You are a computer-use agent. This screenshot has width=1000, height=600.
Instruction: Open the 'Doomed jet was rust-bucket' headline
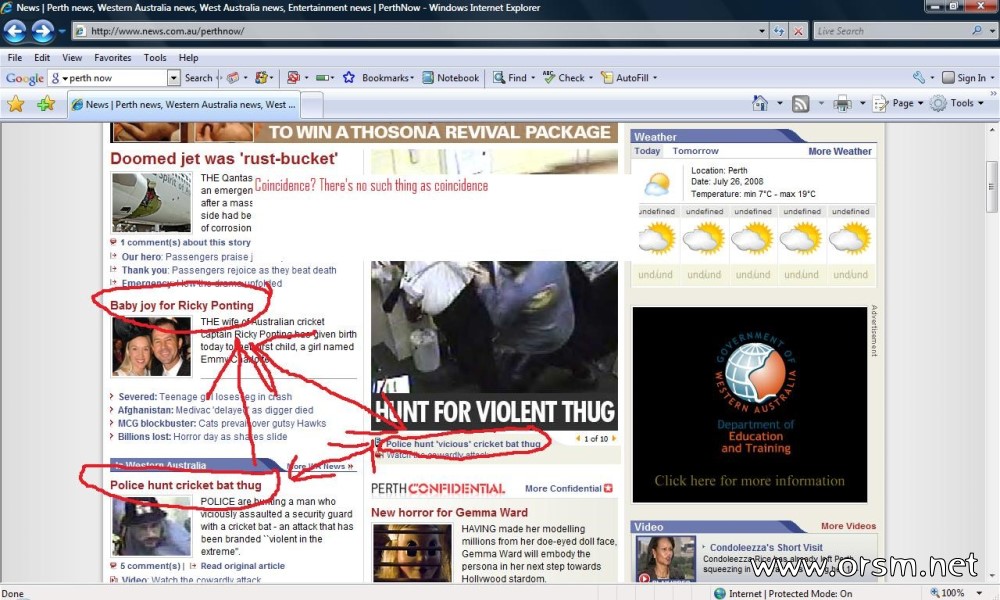(224, 159)
